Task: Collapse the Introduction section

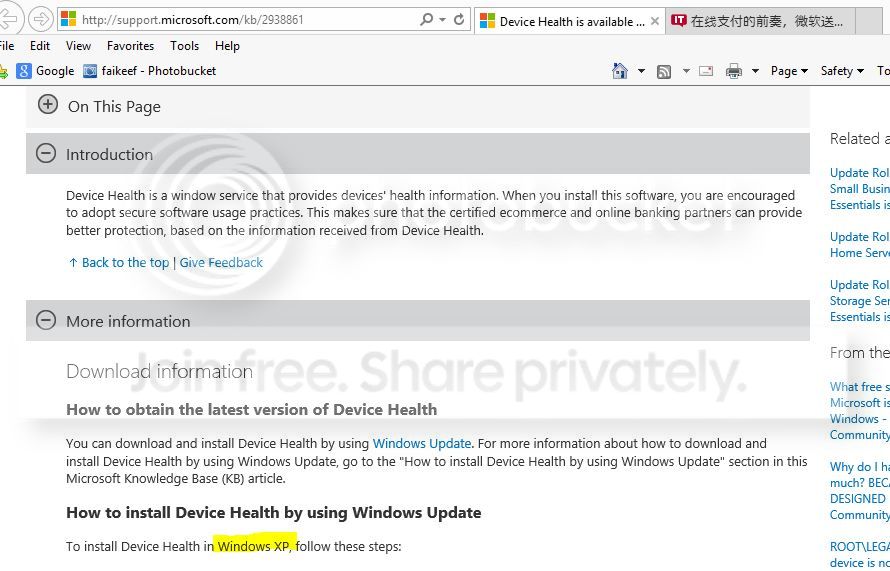Action: (46, 153)
